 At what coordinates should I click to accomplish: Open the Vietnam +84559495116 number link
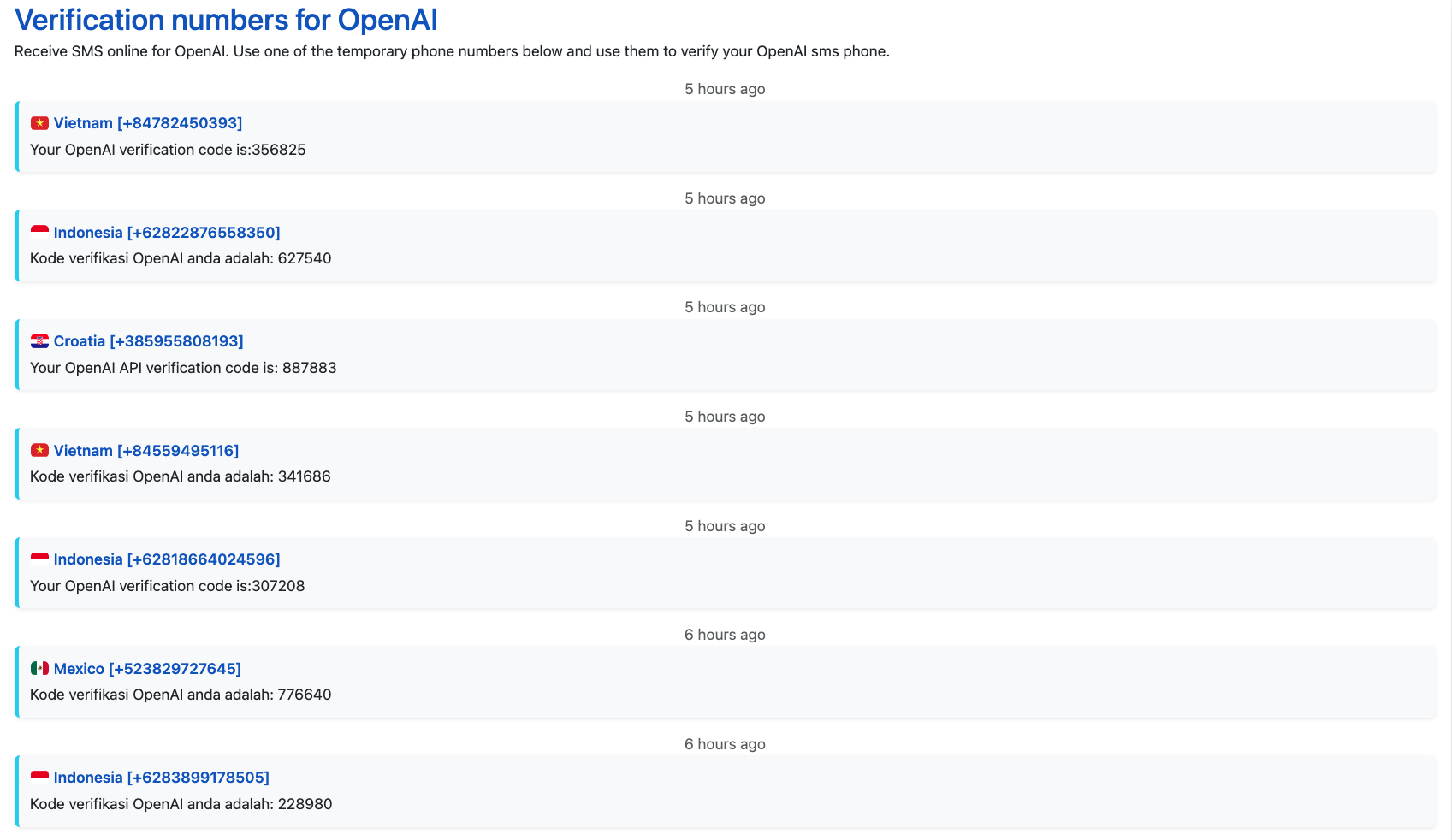click(146, 451)
